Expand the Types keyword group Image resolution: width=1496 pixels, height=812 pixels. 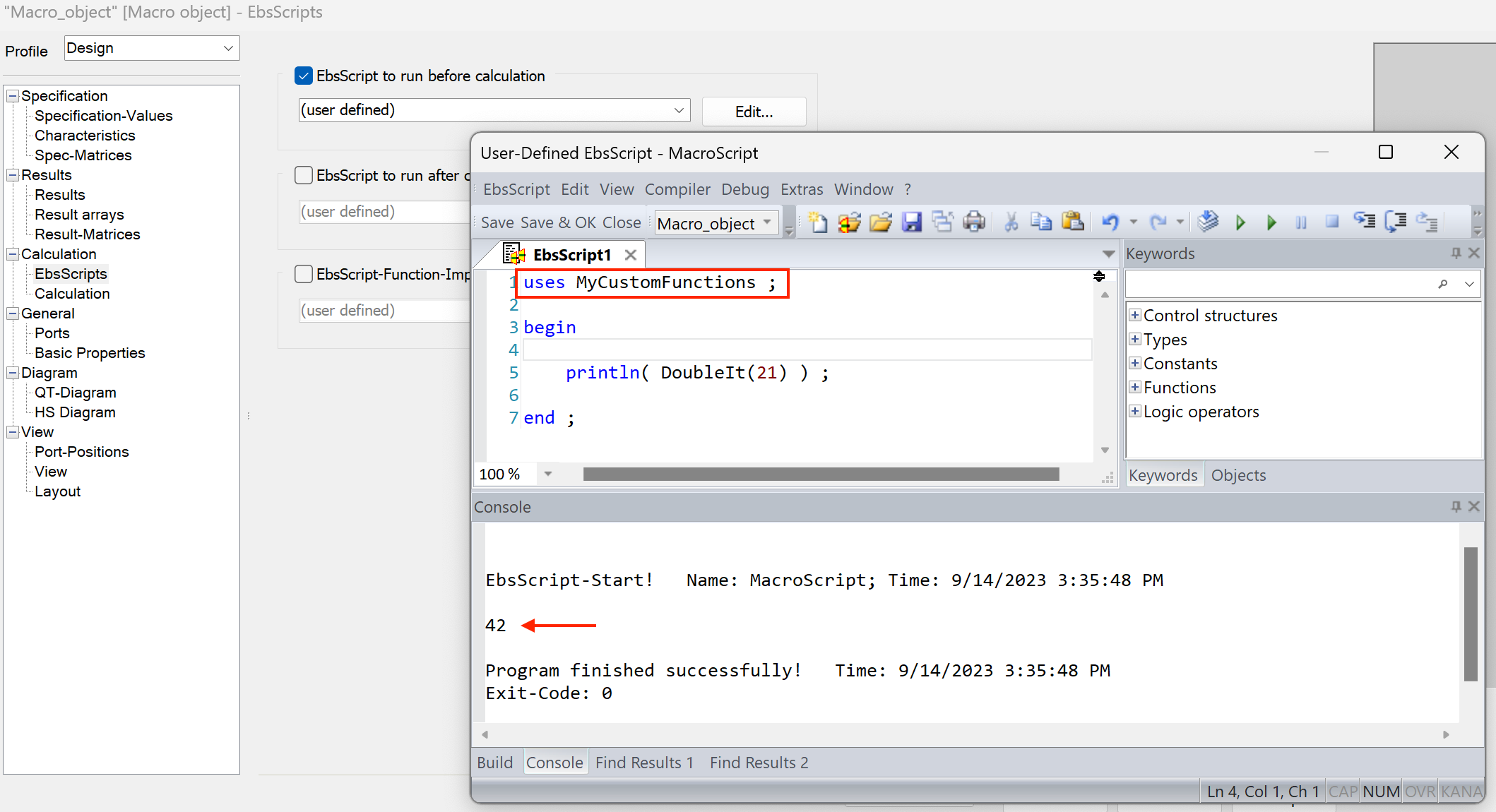(1135, 339)
